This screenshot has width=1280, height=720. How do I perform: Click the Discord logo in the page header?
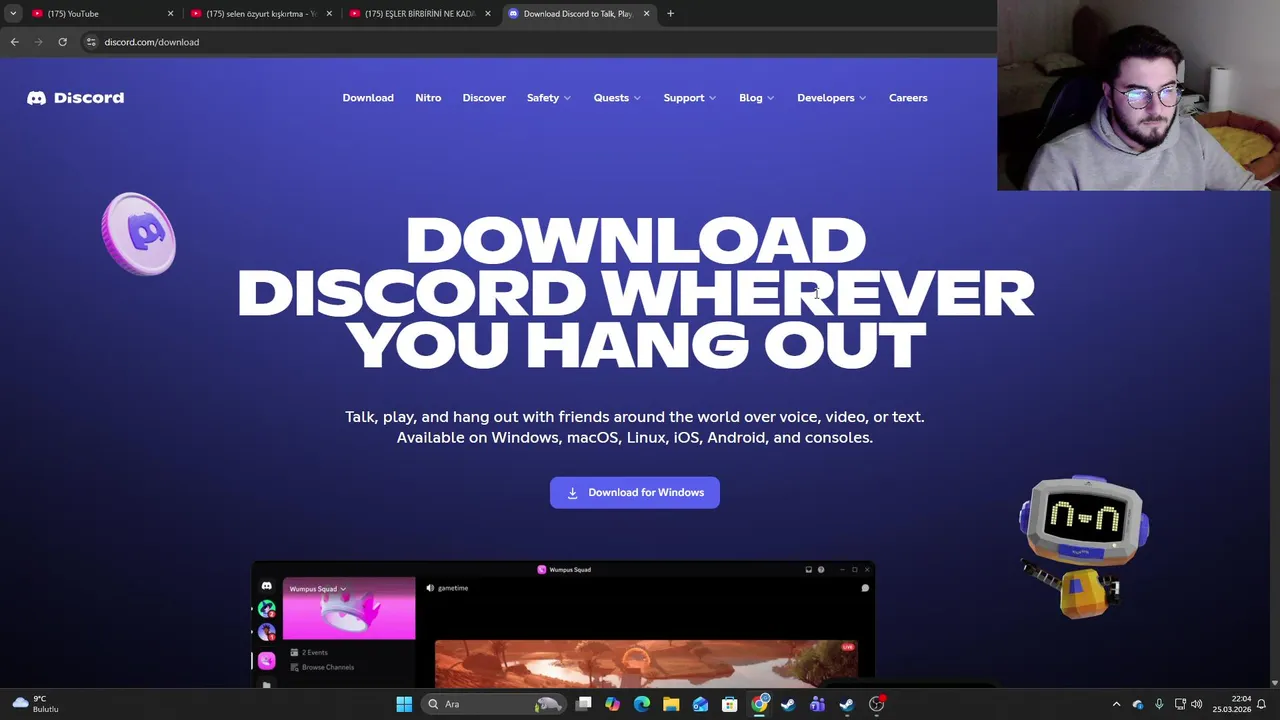click(x=76, y=98)
